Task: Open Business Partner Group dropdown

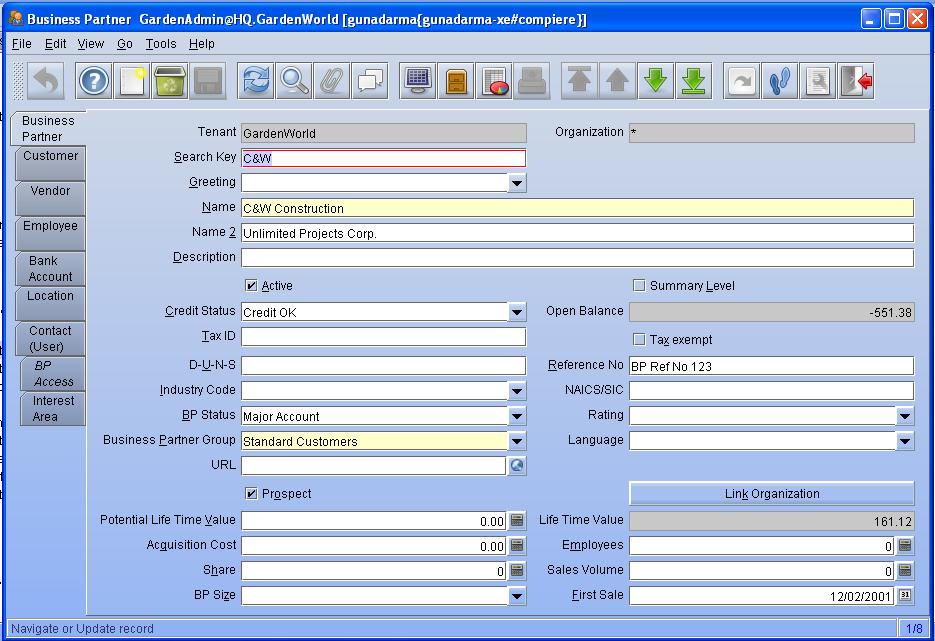Action: pos(517,441)
